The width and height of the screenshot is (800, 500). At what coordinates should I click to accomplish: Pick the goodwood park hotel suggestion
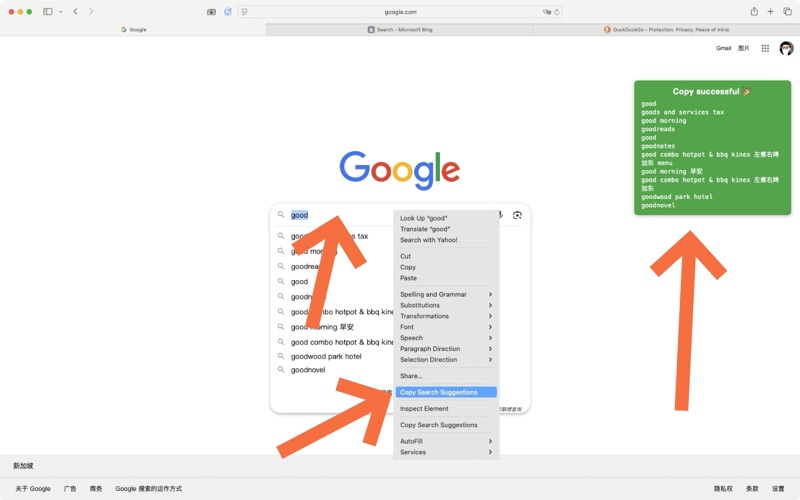point(326,356)
